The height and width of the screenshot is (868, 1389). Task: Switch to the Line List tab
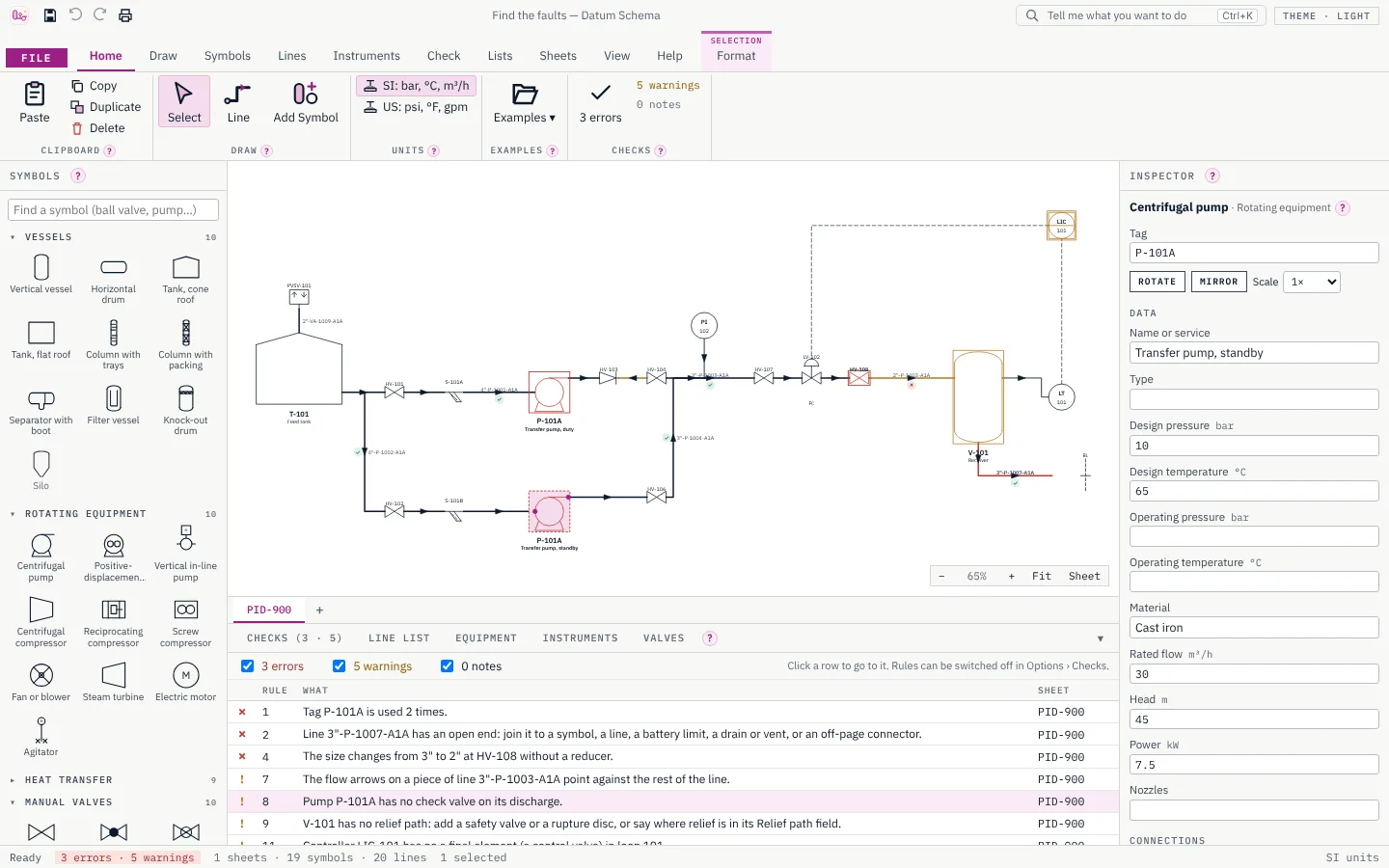pos(399,638)
